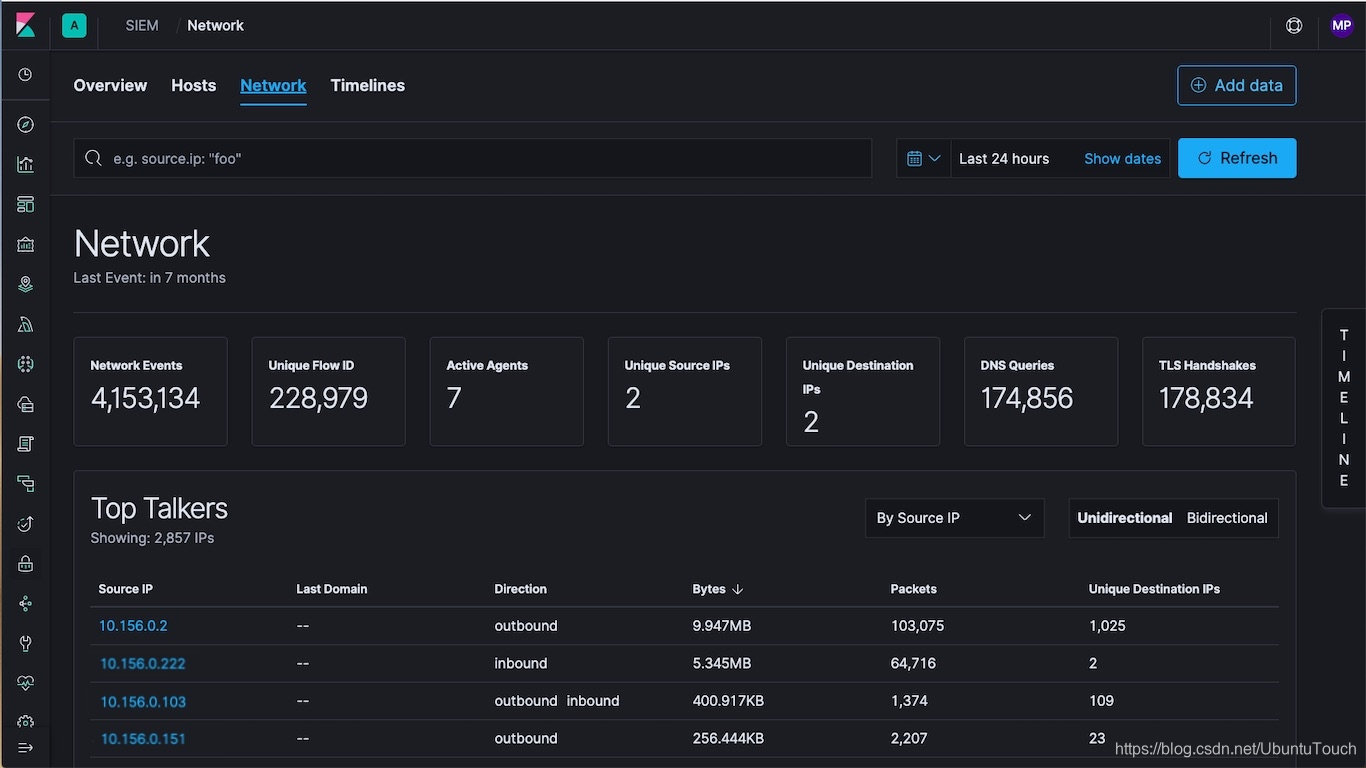The height and width of the screenshot is (768, 1366).
Task: Click the Last 24 hours range
Action: (1004, 159)
